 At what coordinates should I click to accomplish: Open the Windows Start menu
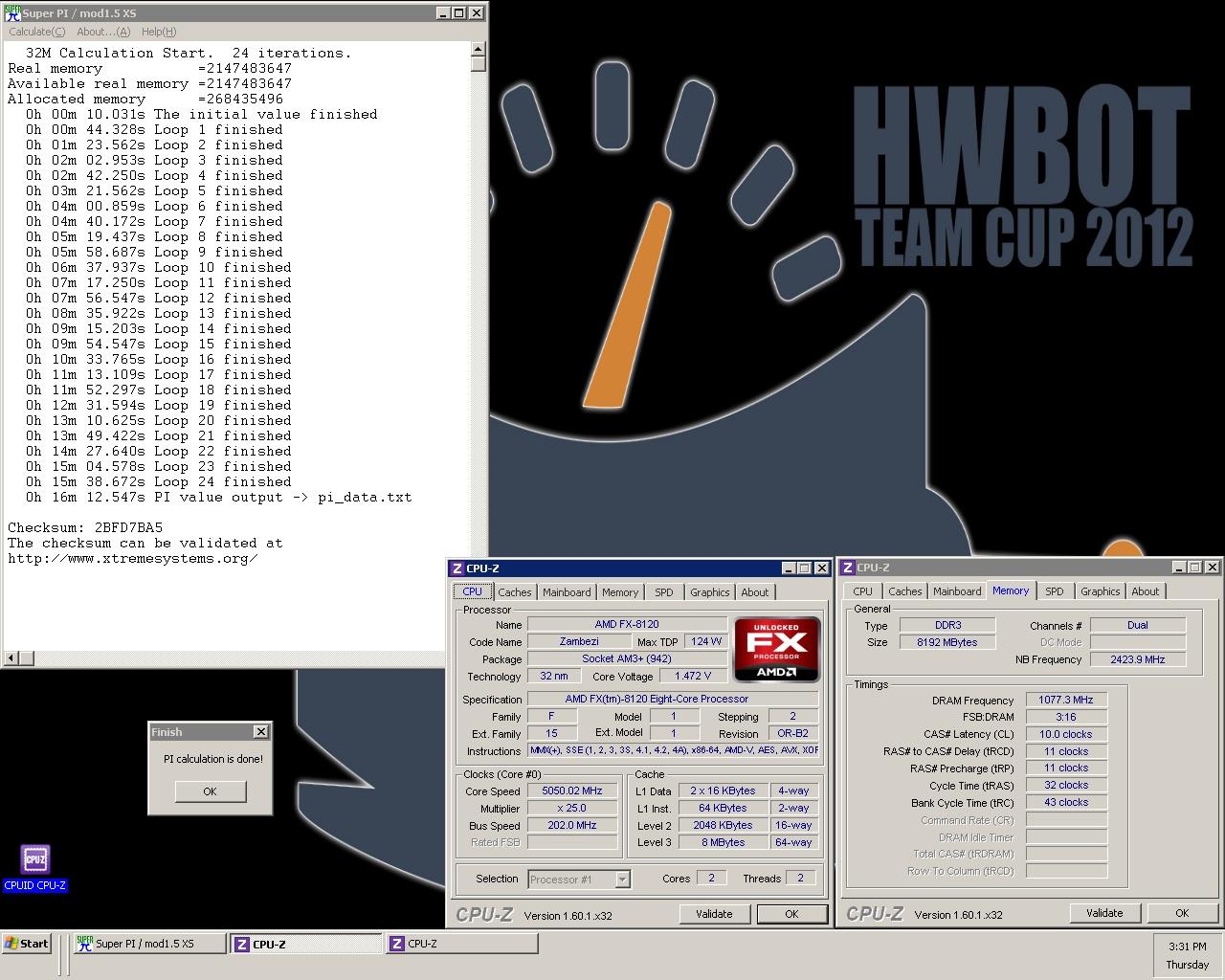[27, 944]
